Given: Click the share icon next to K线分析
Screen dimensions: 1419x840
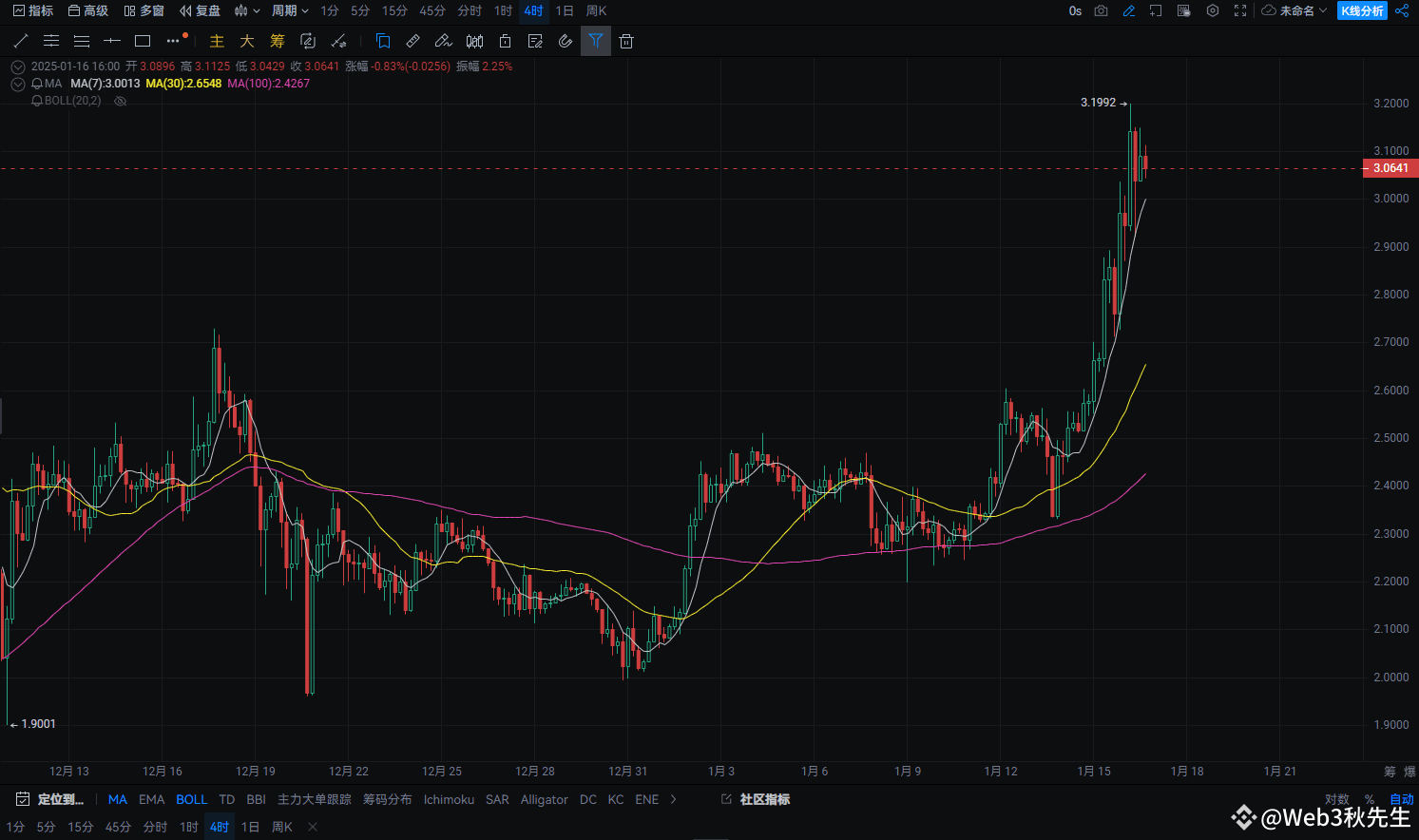Looking at the screenshot, I should point(1402,11).
